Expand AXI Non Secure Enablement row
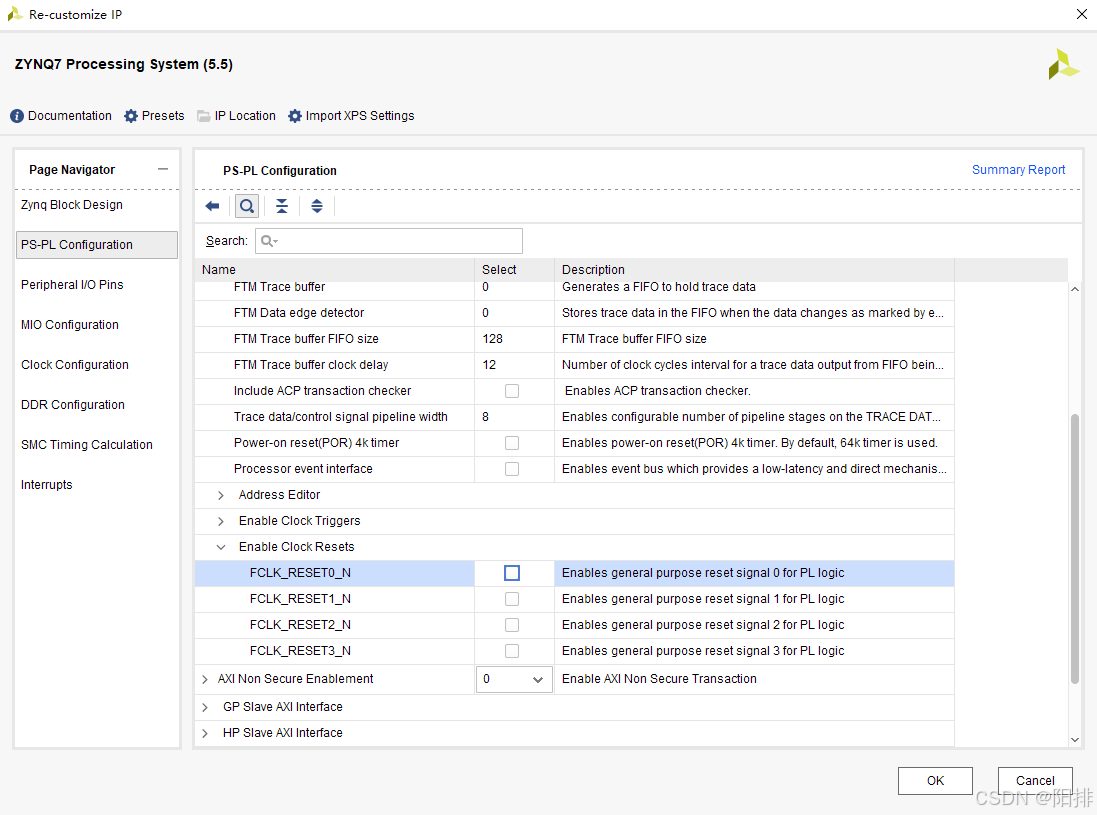 coord(205,679)
